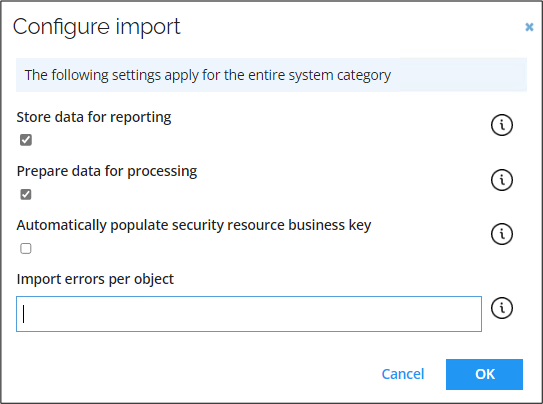Open info tooltip for Store data for reporting
543x404 pixels.
click(502, 125)
